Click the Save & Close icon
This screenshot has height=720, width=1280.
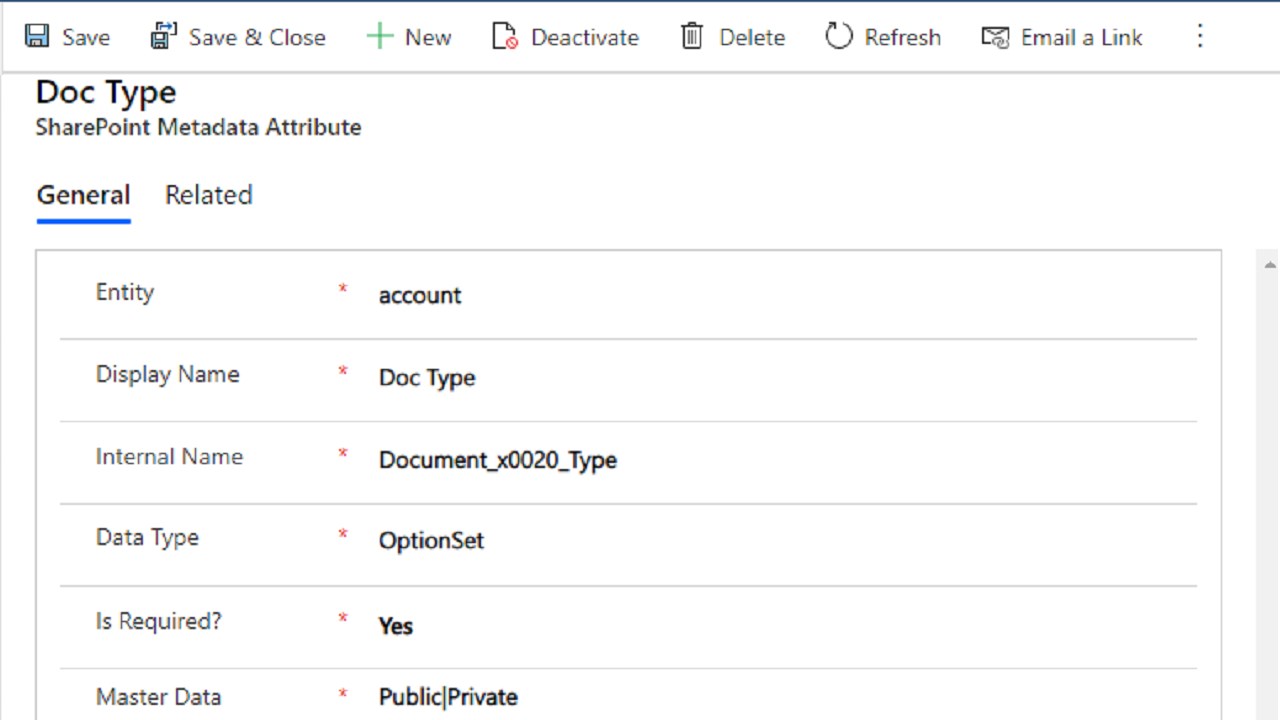click(x=163, y=37)
